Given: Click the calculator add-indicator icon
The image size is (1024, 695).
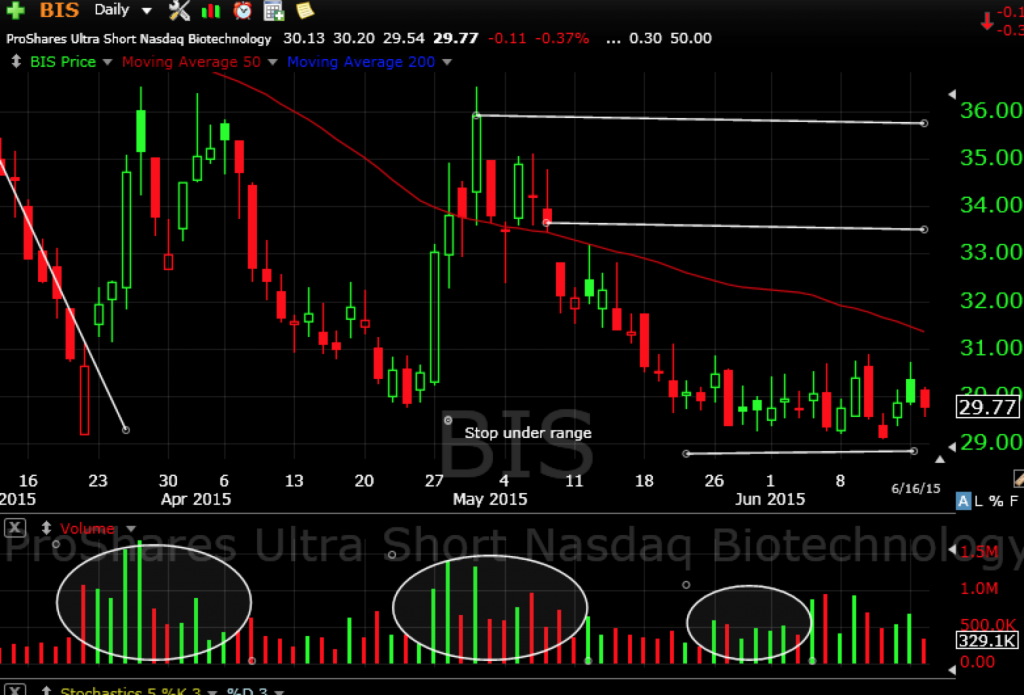Looking at the screenshot, I should pyautogui.click(x=274, y=10).
